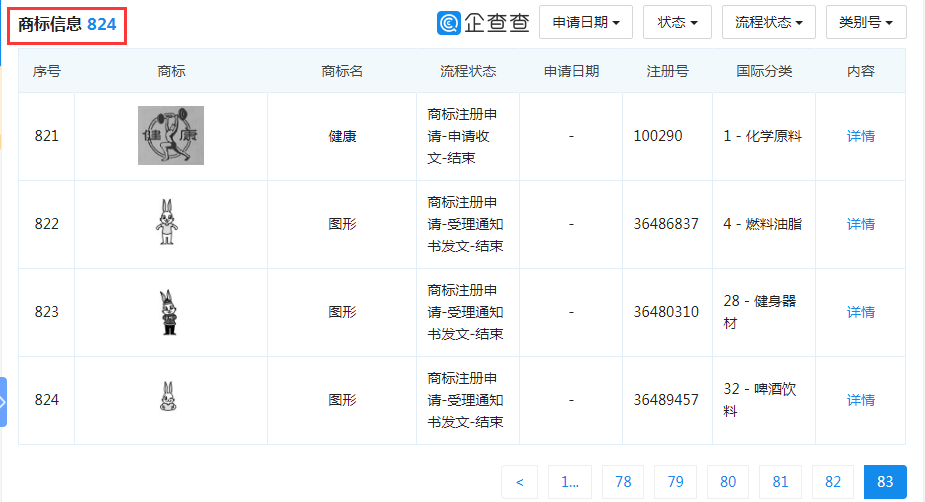The image size is (925, 502).
Task: Navigate to page 80
Action: point(728,482)
